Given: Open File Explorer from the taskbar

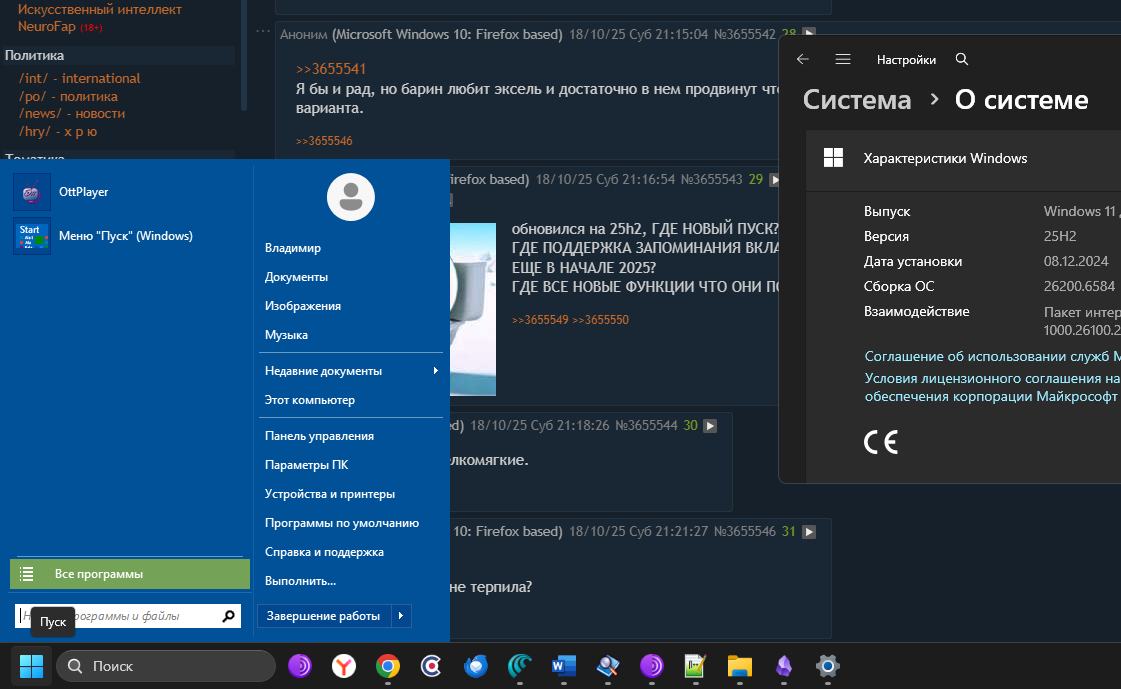Looking at the screenshot, I should (739, 667).
